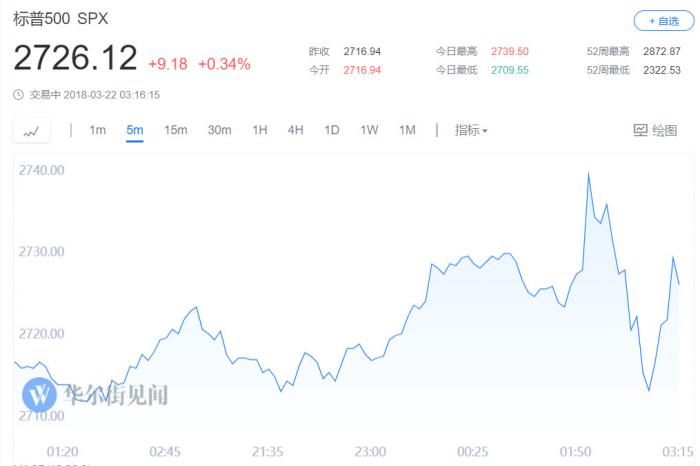The image size is (700, 466).
Task: Select the 5m interval tab
Action: (x=135, y=130)
